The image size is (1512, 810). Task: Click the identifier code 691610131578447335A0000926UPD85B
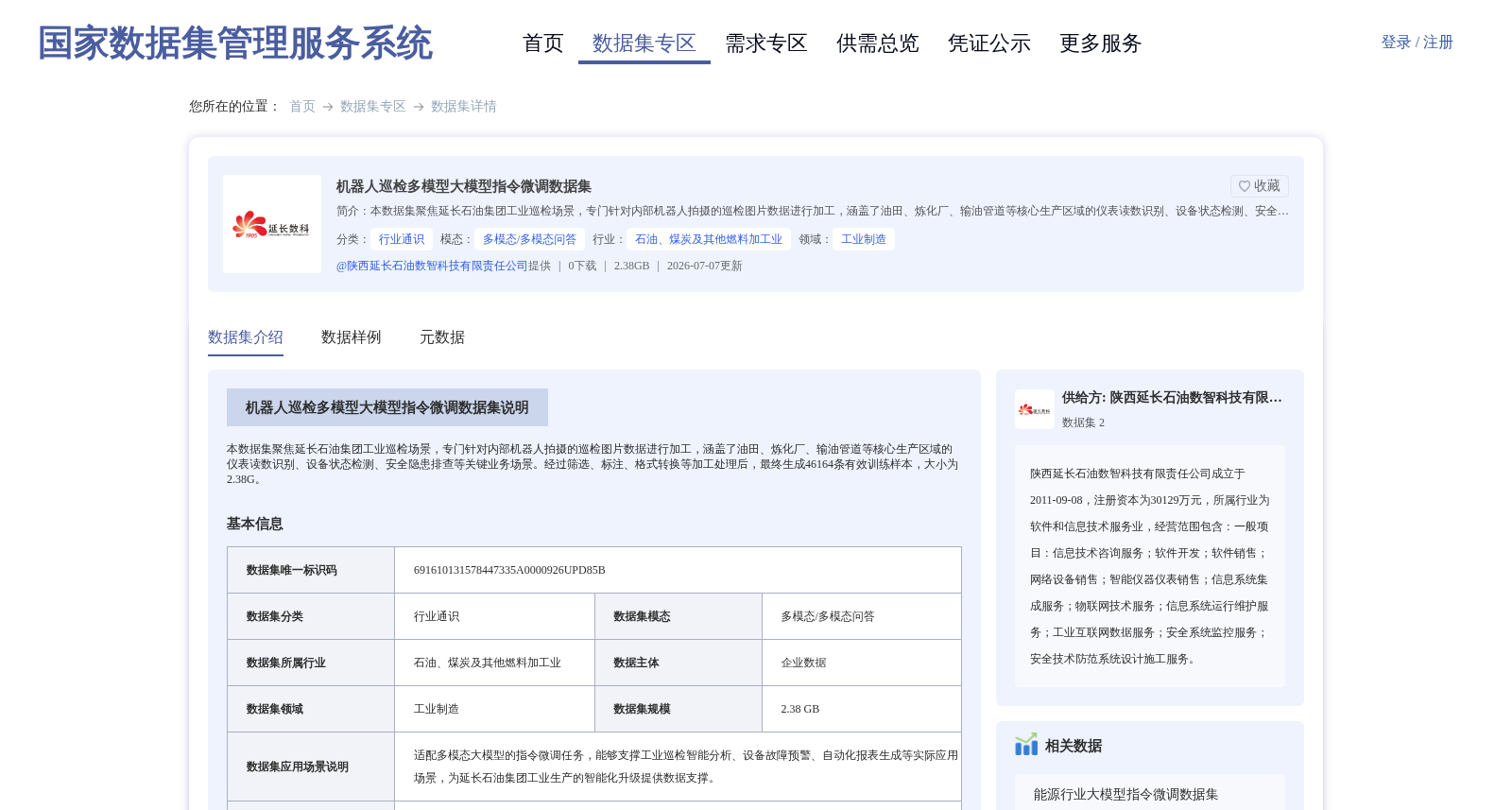pos(509,570)
